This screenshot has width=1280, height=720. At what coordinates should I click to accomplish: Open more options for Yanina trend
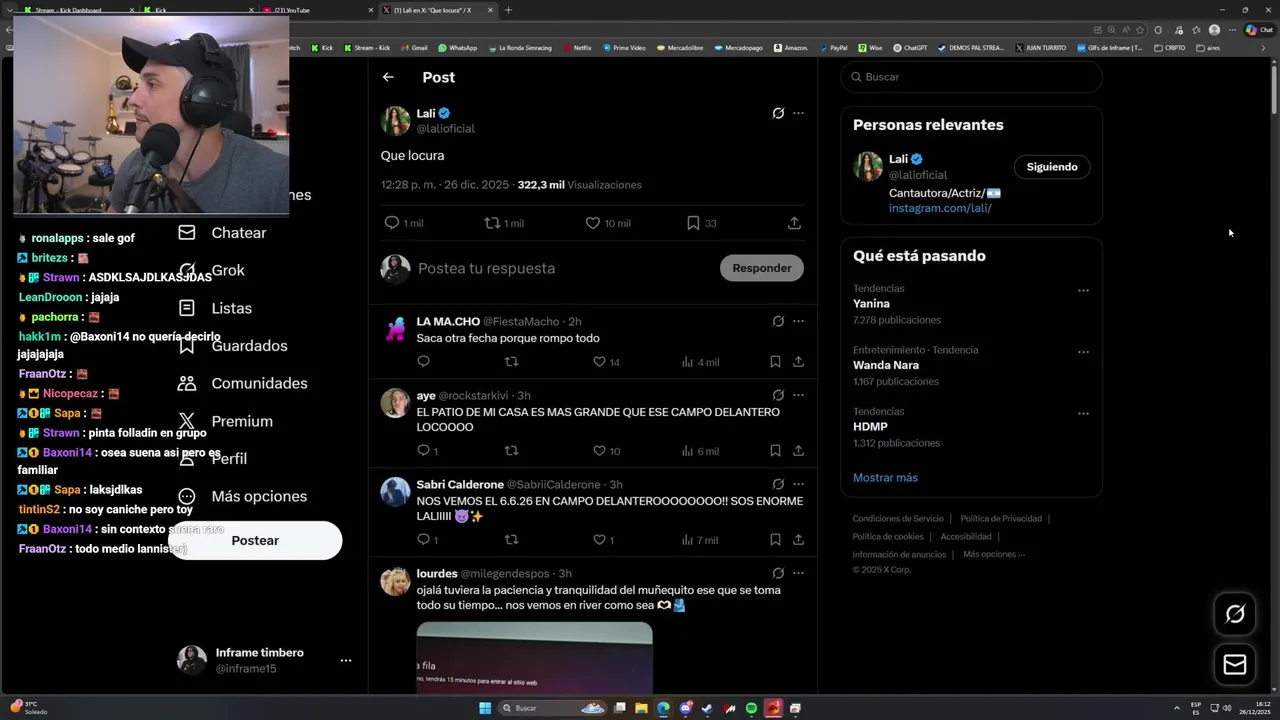[1083, 290]
